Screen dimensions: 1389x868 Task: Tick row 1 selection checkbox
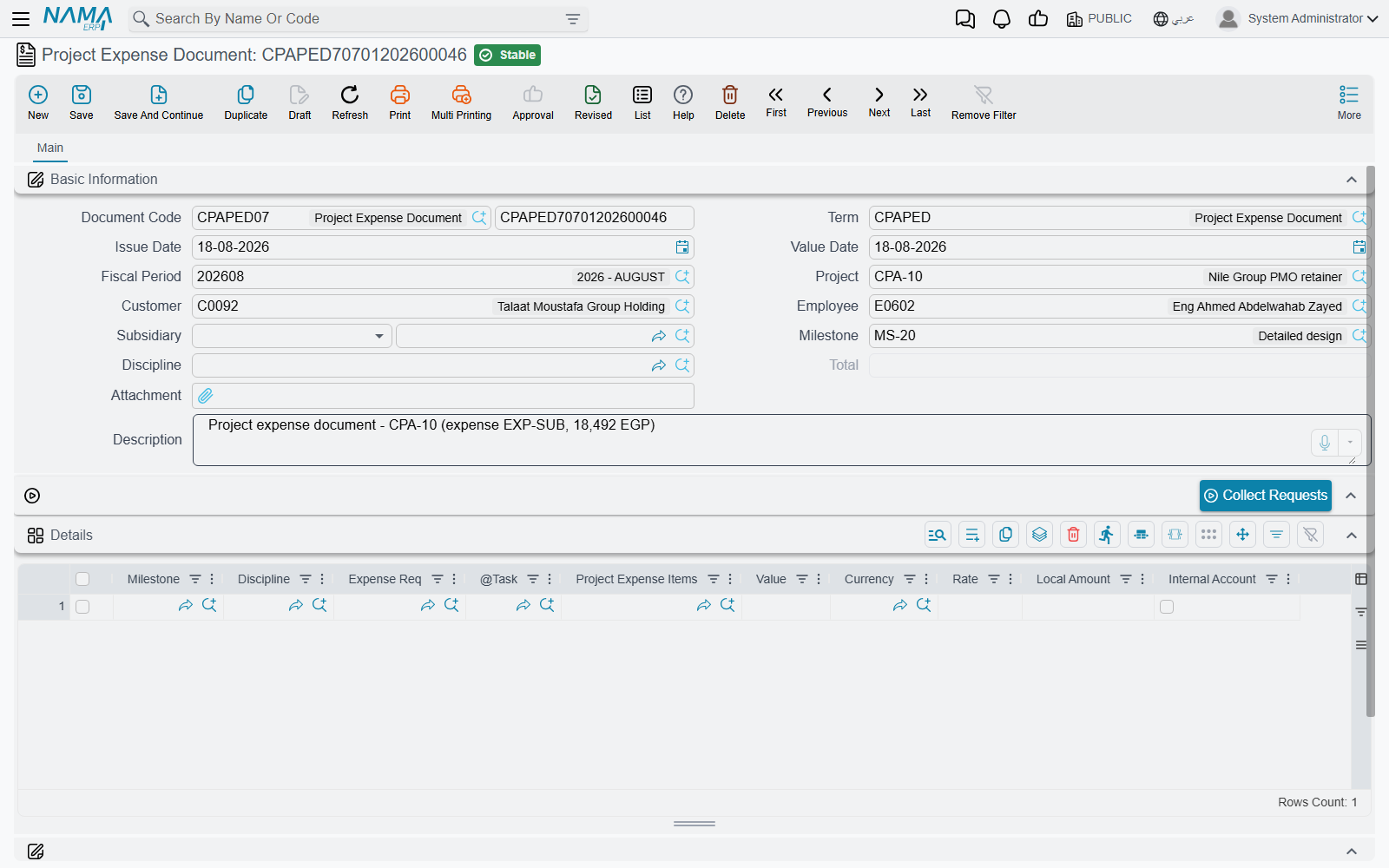pyautogui.click(x=82, y=607)
